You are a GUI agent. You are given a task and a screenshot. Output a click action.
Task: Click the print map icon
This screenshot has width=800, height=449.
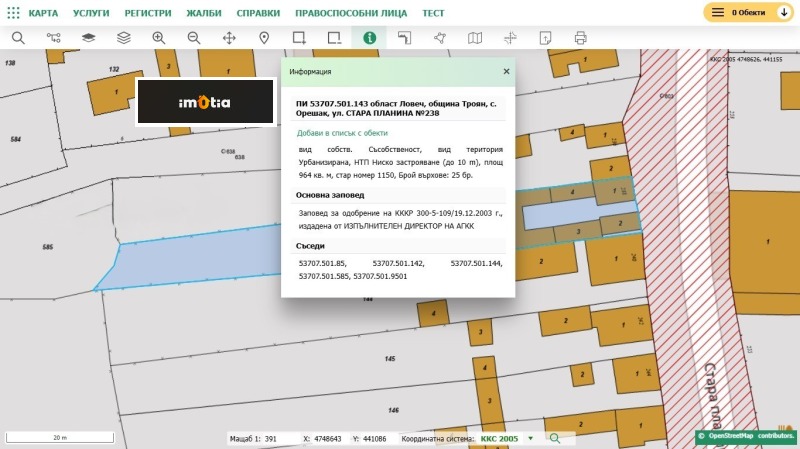(580, 38)
